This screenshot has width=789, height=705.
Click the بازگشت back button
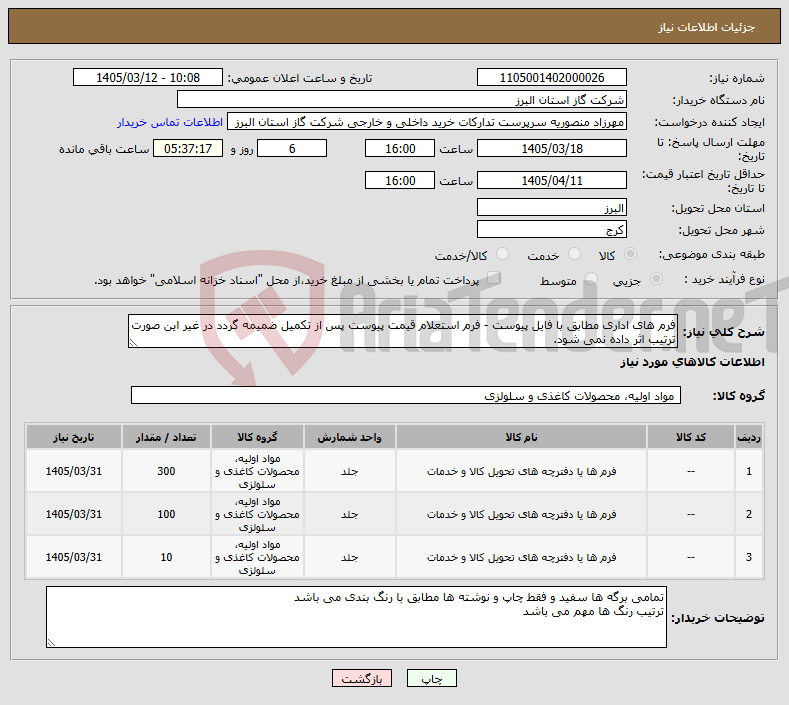[362, 678]
